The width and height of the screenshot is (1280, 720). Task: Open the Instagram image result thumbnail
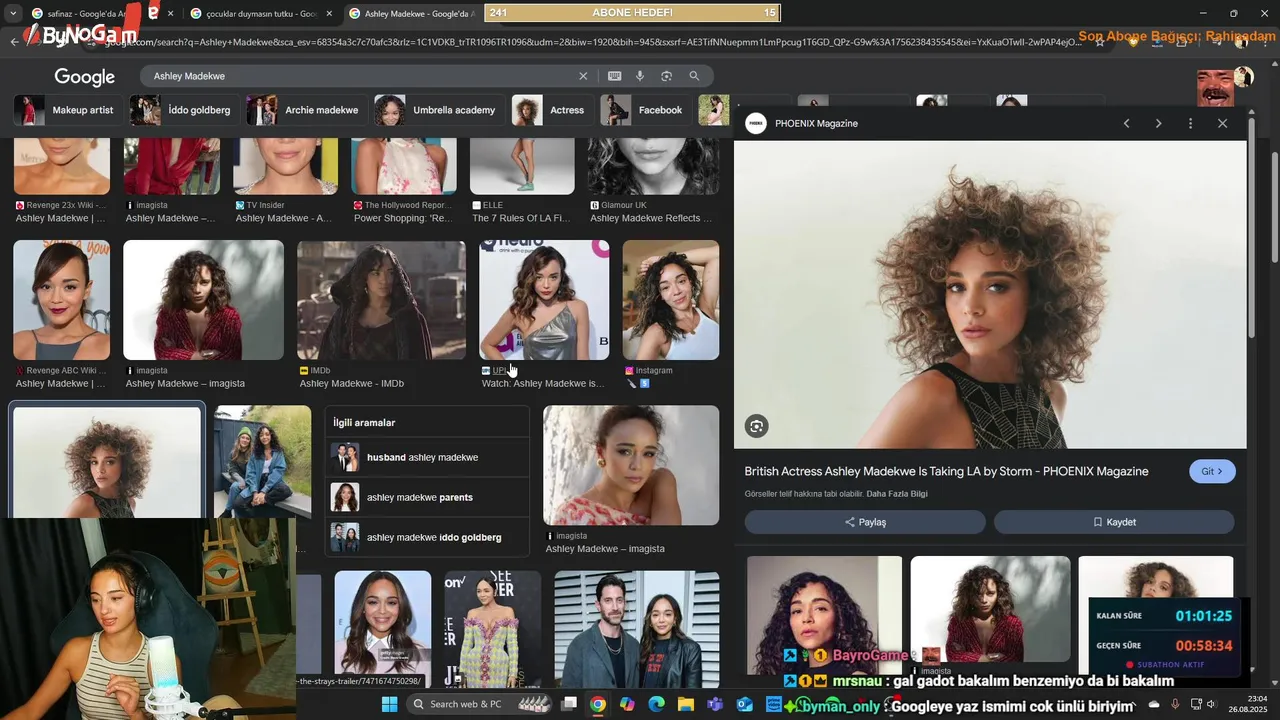(x=671, y=300)
